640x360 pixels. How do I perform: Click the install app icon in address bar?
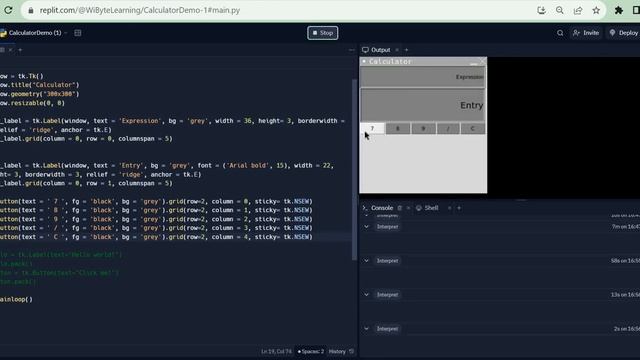541,10
